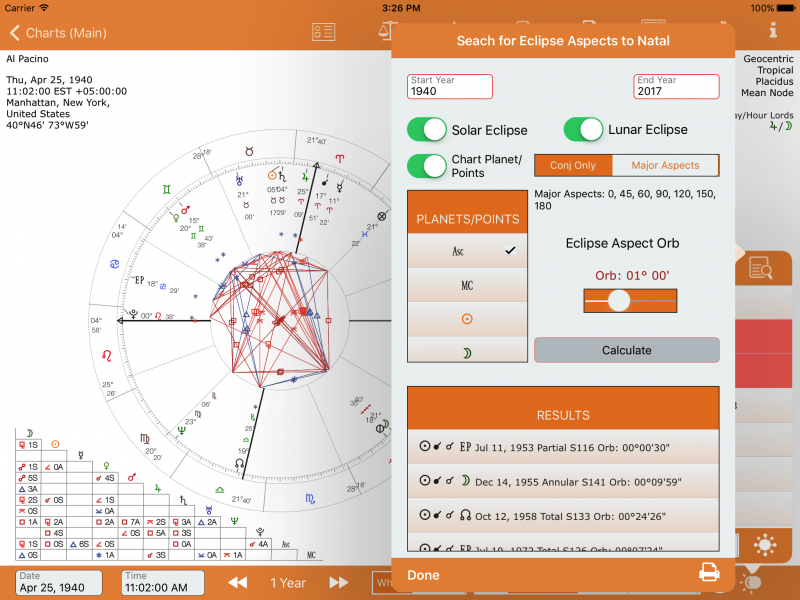Open the date picker showing Apr 25, 1940
Screen dimensions: 800x600
point(57,584)
